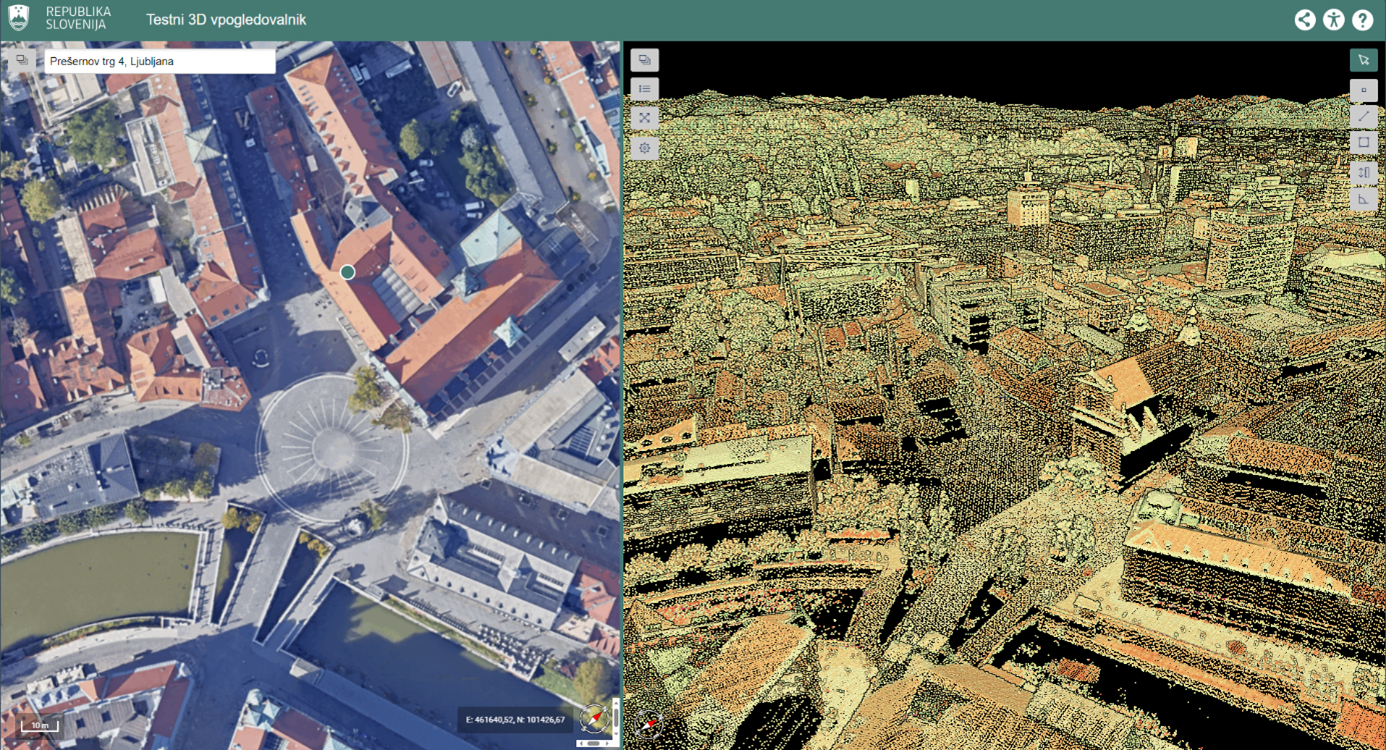Click the horizontal scrollbar below the map compass
1386x750 pixels.
pyautogui.click(x=596, y=743)
